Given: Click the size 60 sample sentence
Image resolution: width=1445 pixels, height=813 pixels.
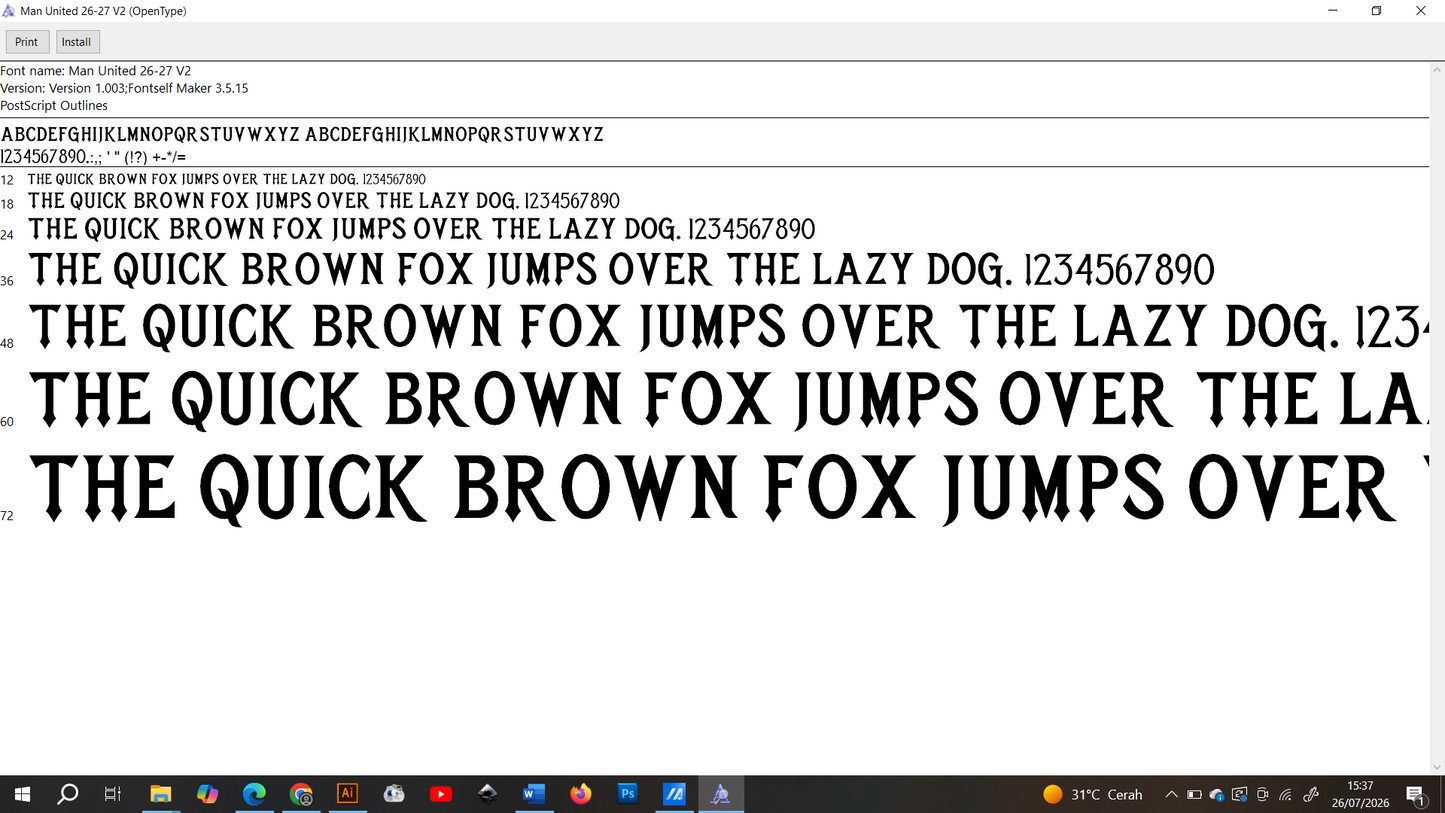Looking at the screenshot, I should (x=728, y=399).
